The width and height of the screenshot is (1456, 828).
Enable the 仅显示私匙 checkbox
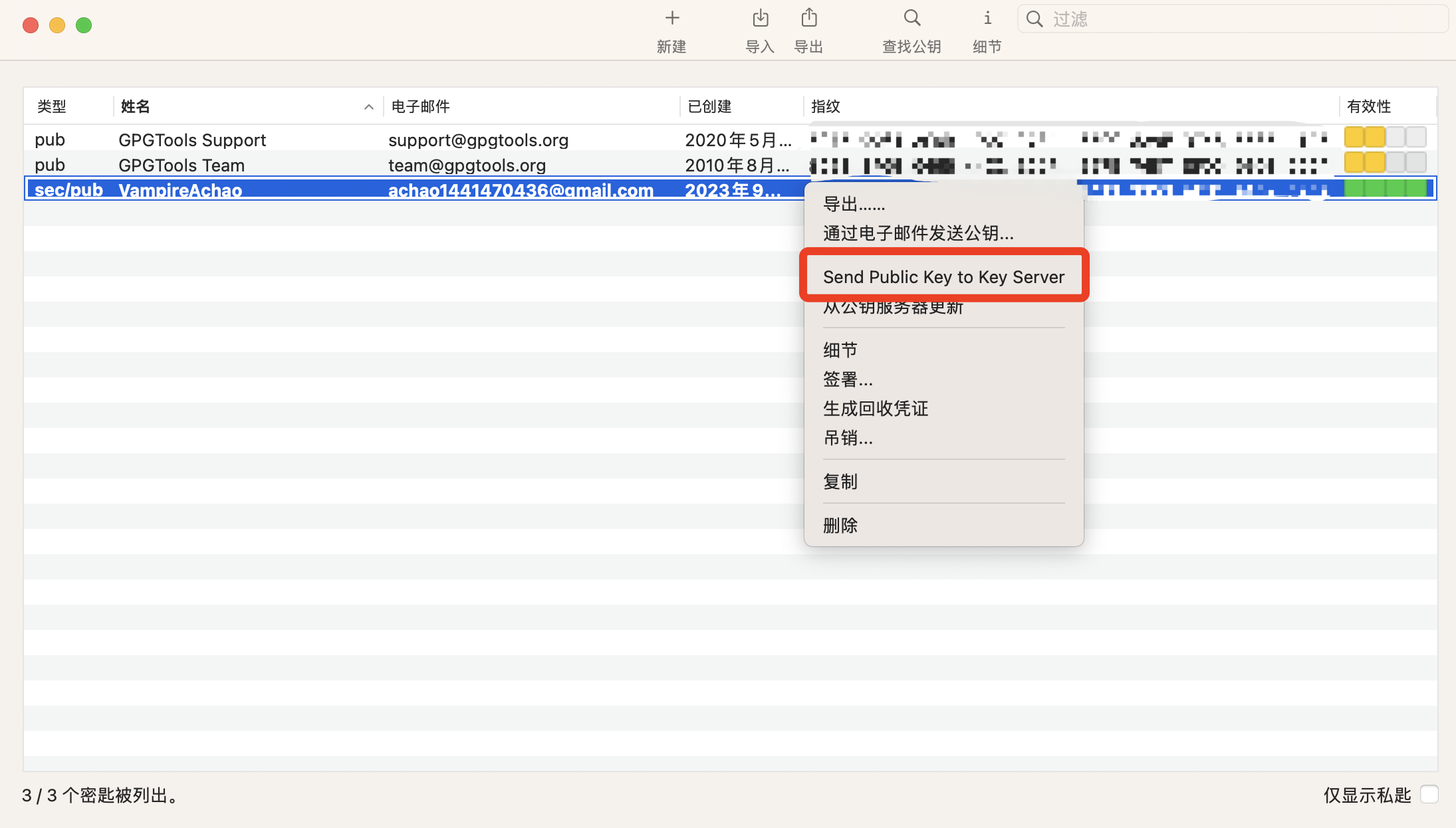1428,795
